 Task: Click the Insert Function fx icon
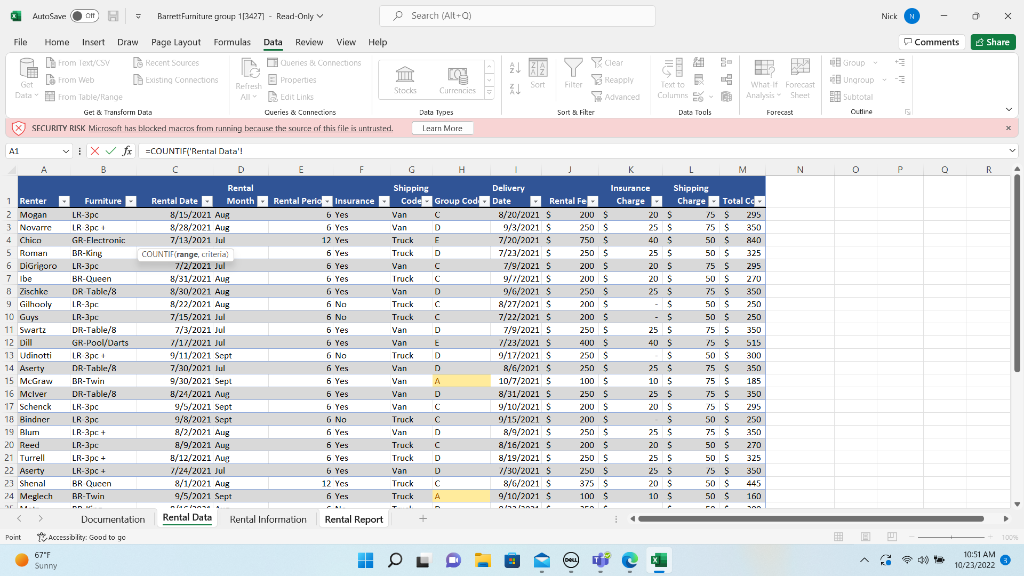click(127, 151)
